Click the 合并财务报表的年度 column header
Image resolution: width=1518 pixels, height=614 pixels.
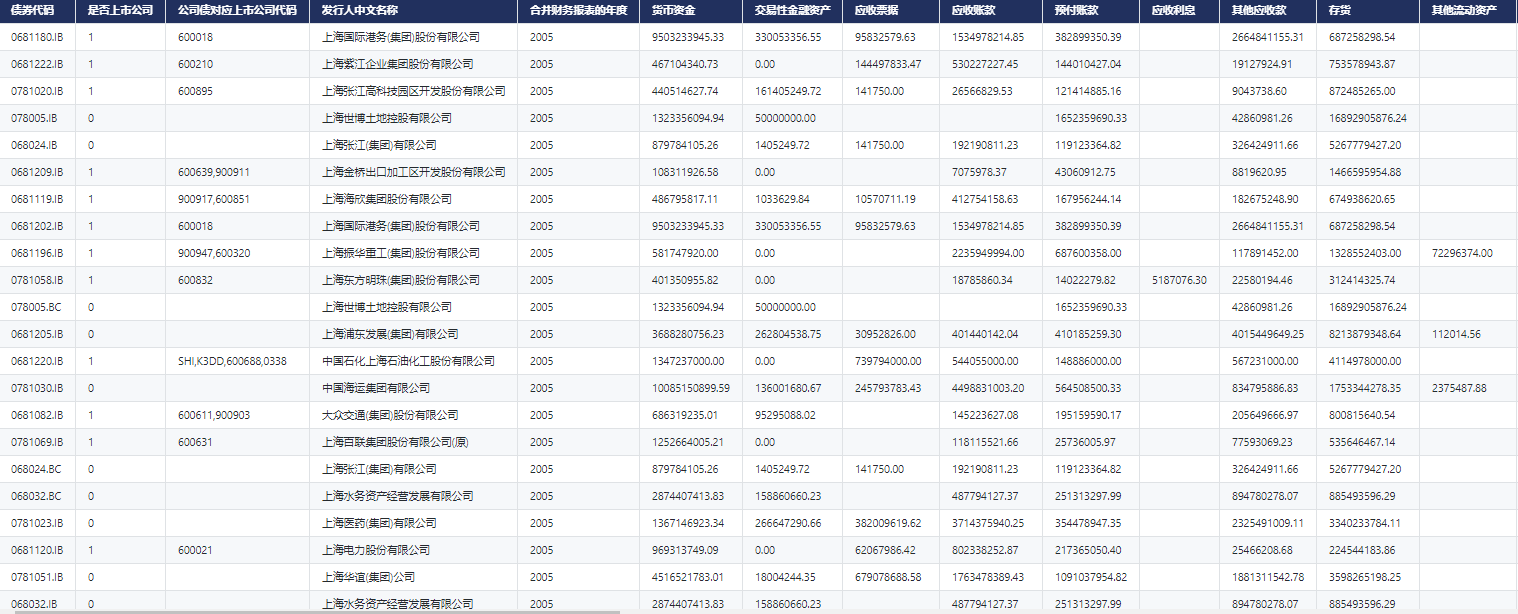tap(578, 10)
